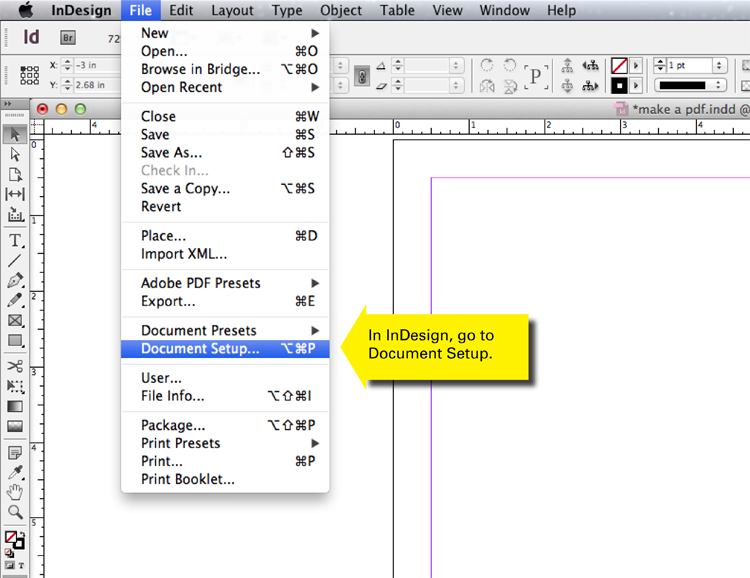Select the Gradient Feather tool

click(15, 426)
